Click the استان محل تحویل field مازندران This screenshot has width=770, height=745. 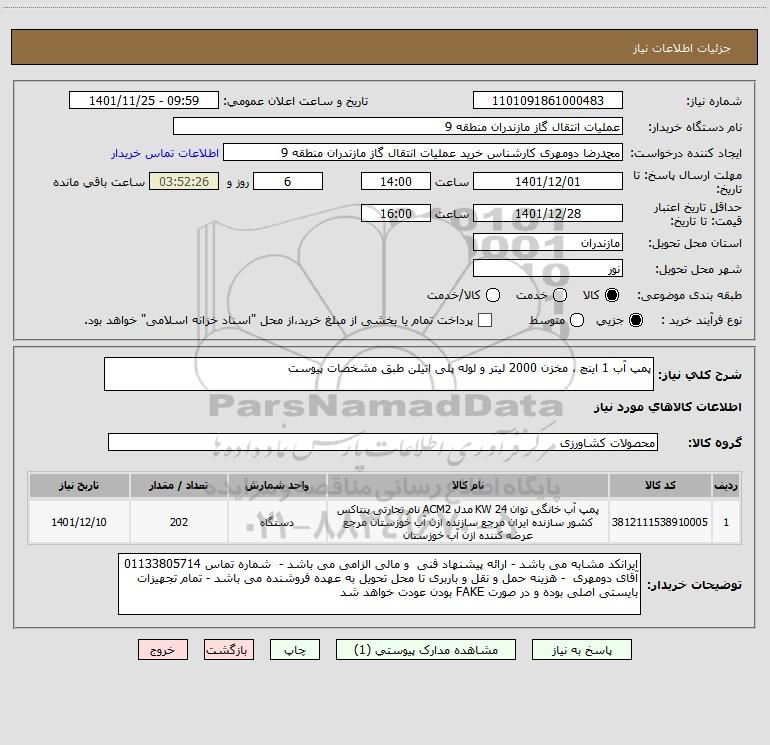click(548, 243)
